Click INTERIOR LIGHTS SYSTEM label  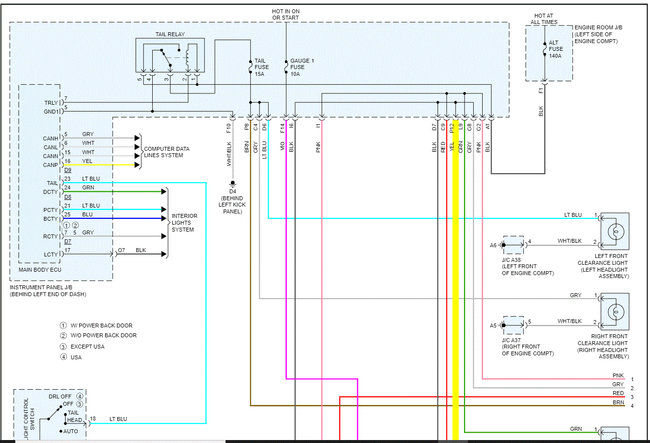[184, 223]
